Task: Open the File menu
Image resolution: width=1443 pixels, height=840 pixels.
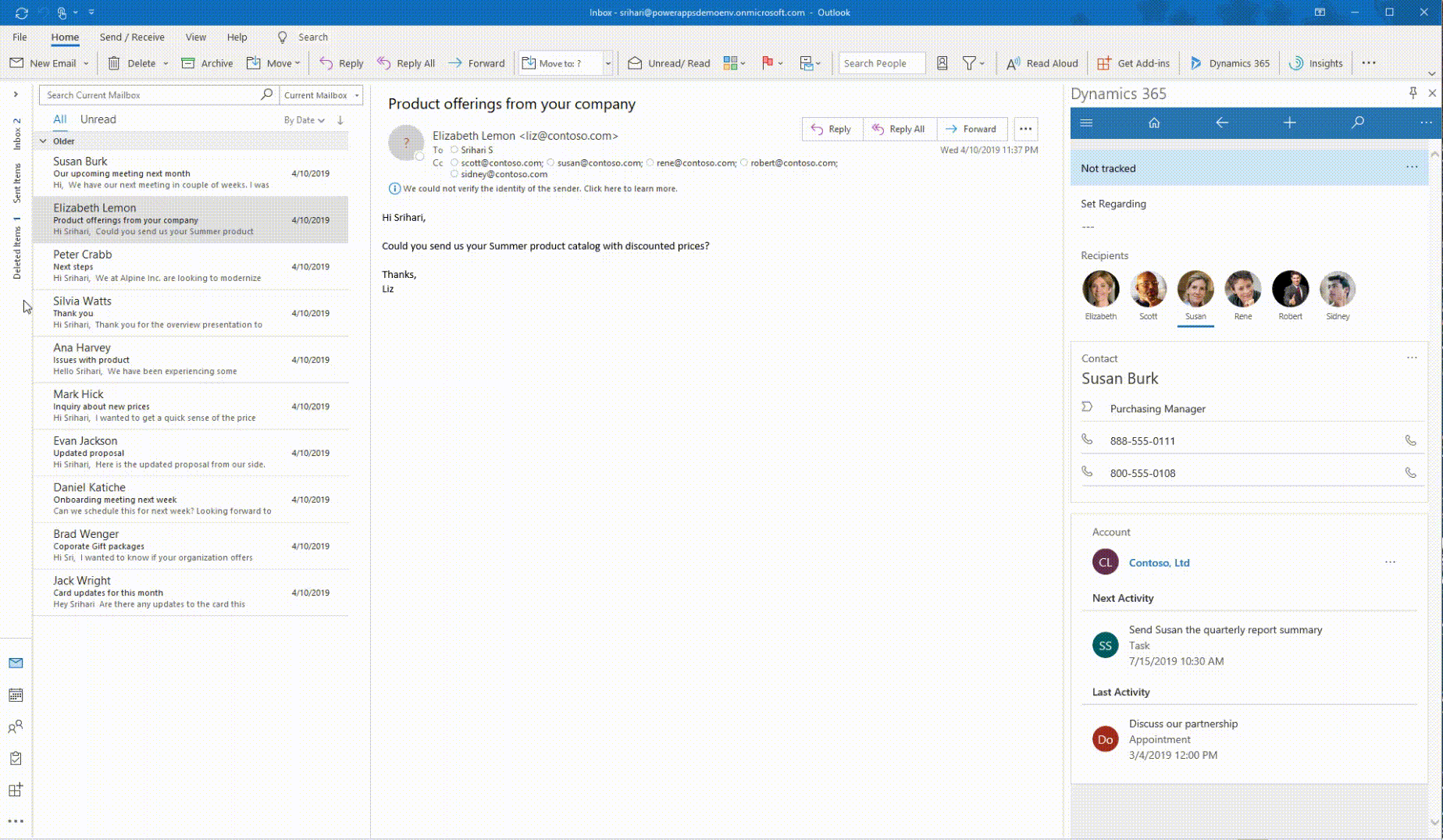Action: tap(20, 37)
